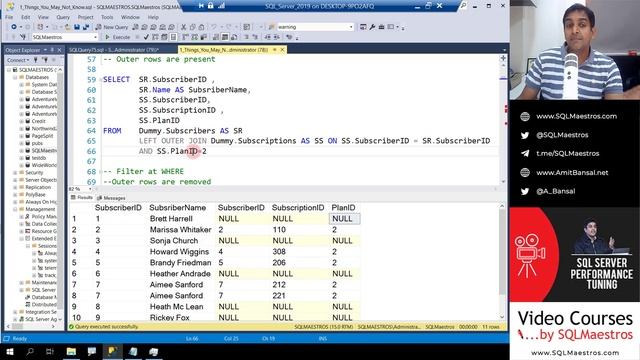Pin the Object Explorer panel
The height and width of the screenshot is (360, 640).
pos(52,50)
